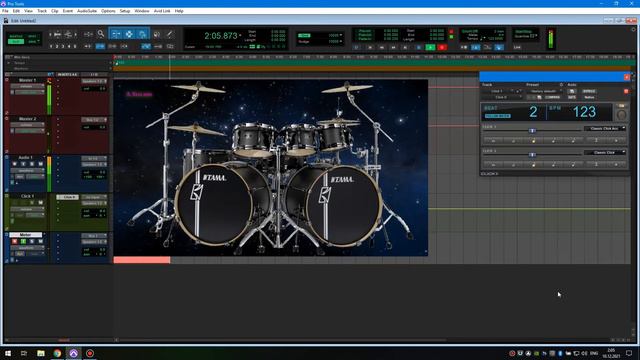640x360 pixels.
Task: Adjust the Click 2 volume slider in plug-in
Action: pyautogui.click(x=532, y=155)
